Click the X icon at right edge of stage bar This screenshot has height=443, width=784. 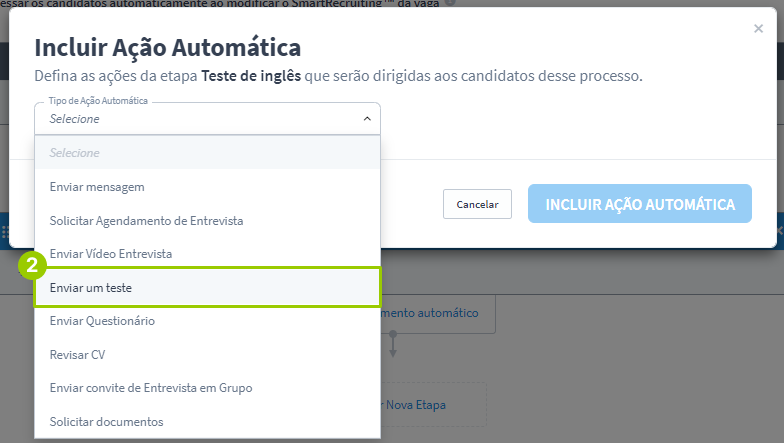(x=778, y=230)
